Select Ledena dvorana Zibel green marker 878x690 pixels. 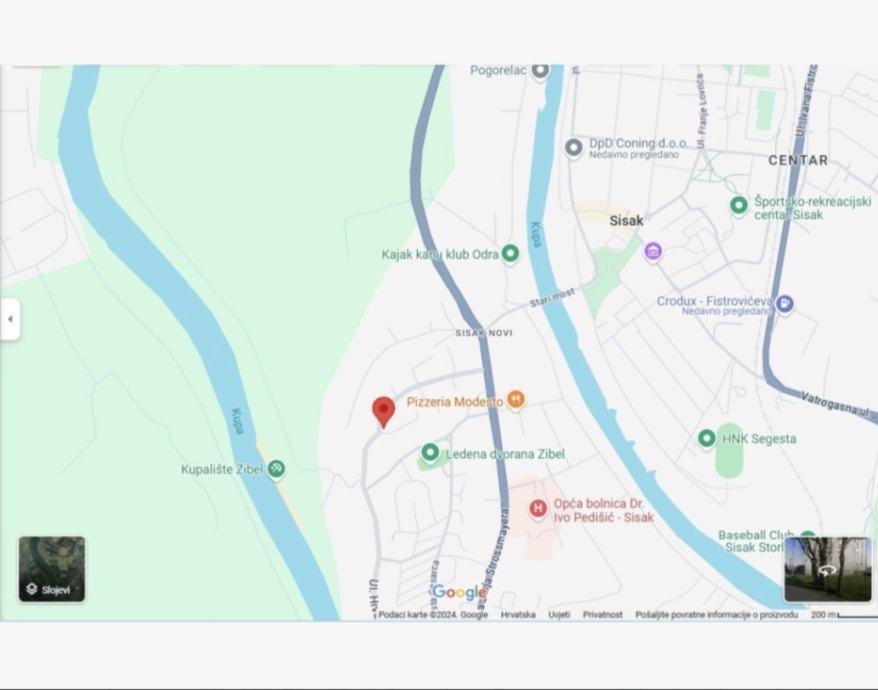tap(430, 453)
